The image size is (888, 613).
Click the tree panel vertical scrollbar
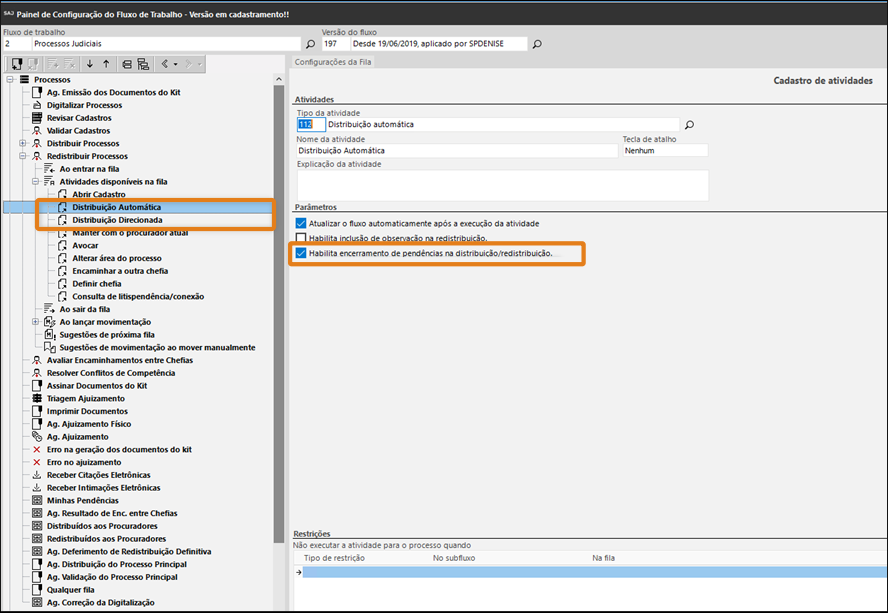tap(279, 300)
